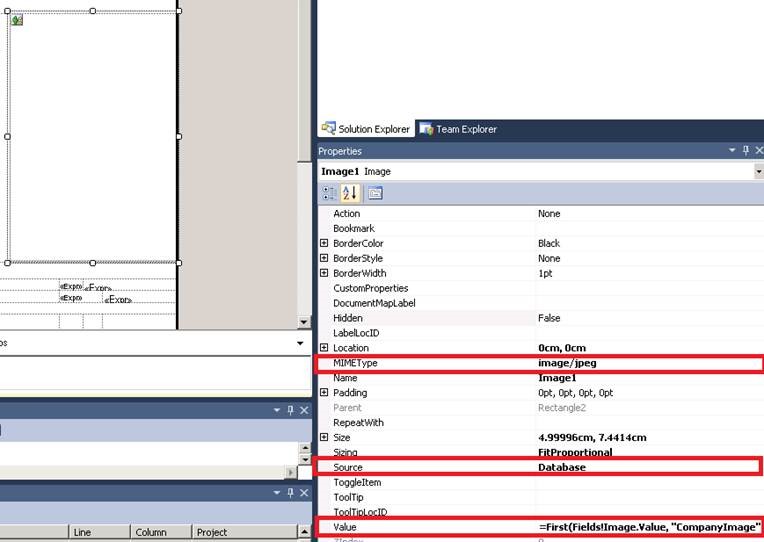Open the Properties window position menu arrow
Image resolution: width=764 pixels, height=542 pixels.
[732, 151]
